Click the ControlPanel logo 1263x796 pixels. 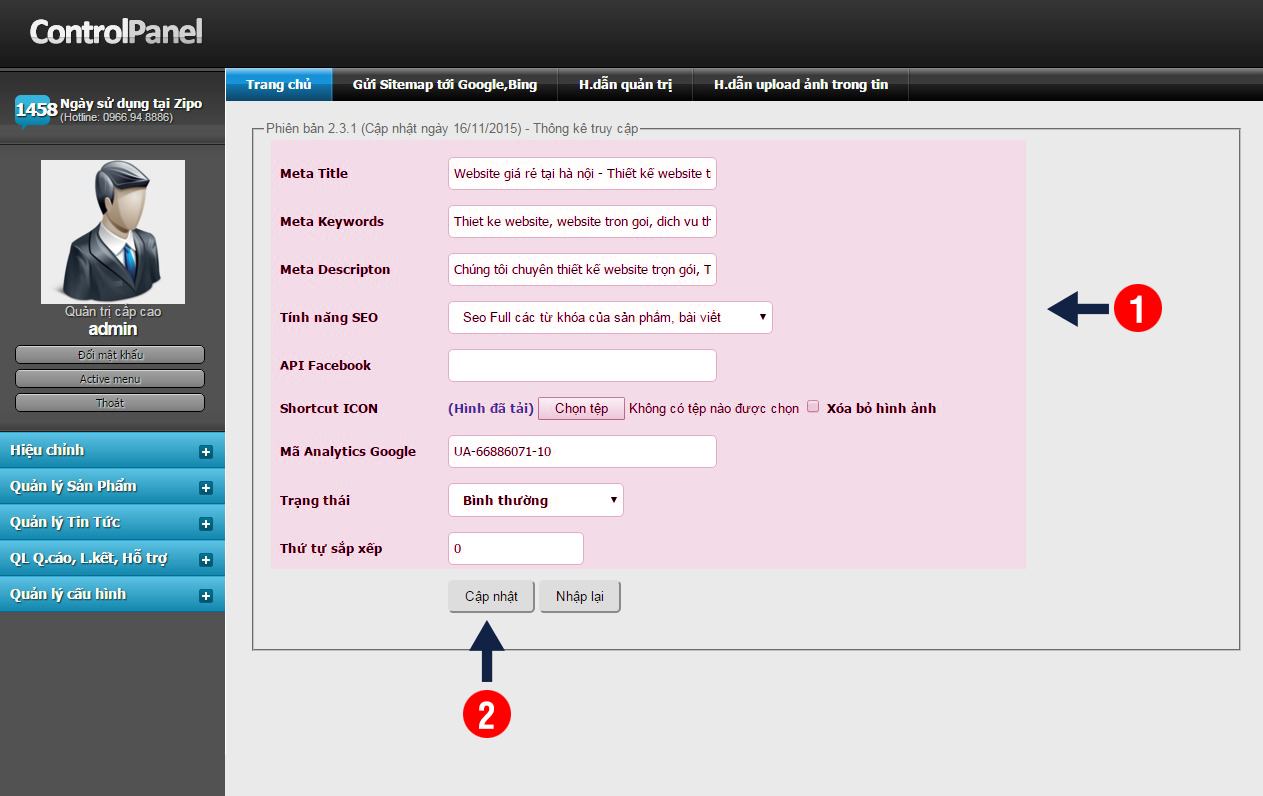coord(116,32)
